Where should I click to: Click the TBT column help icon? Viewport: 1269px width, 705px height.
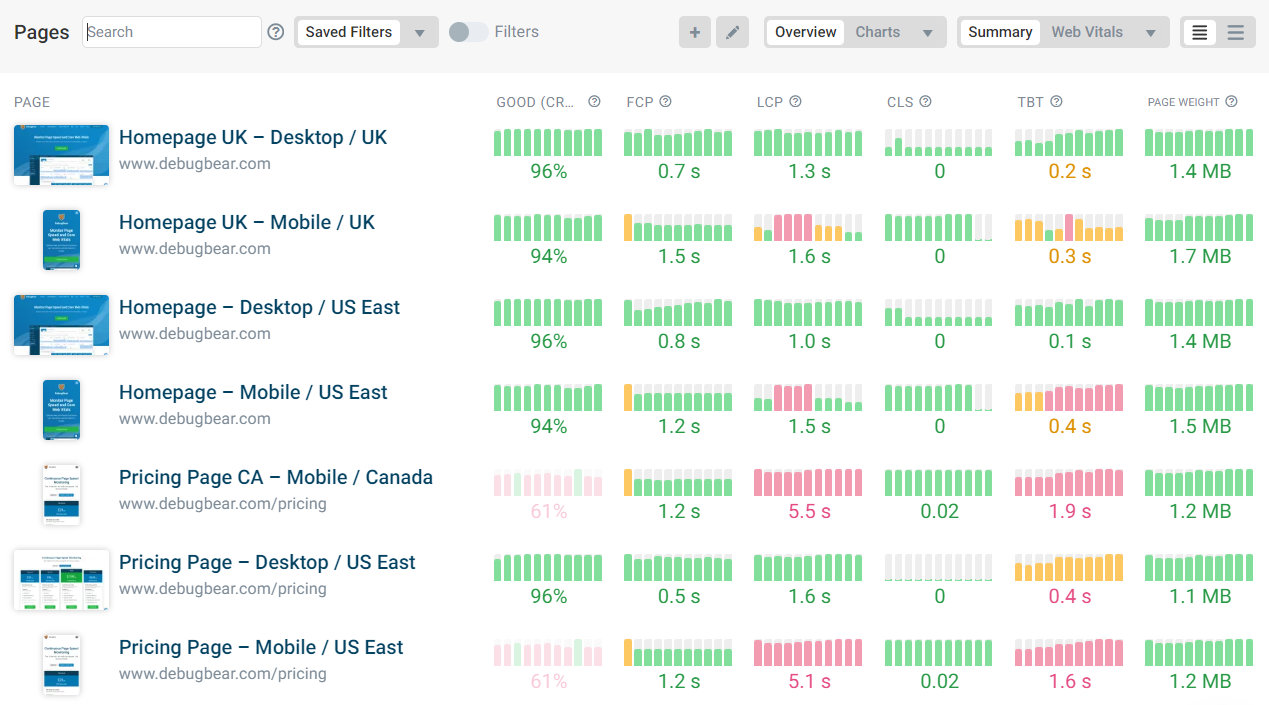(x=1056, y=101)
